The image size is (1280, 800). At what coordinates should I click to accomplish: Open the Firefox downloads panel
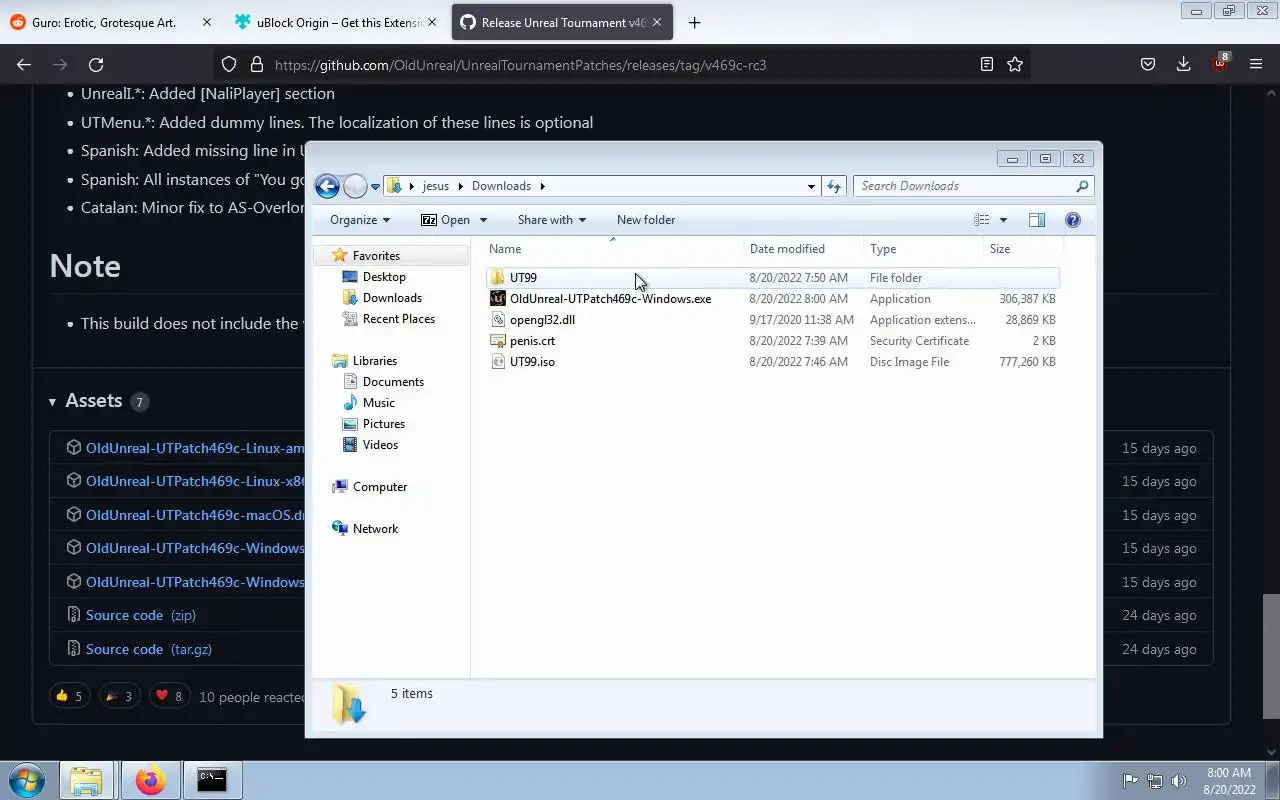click(1183, 65)
